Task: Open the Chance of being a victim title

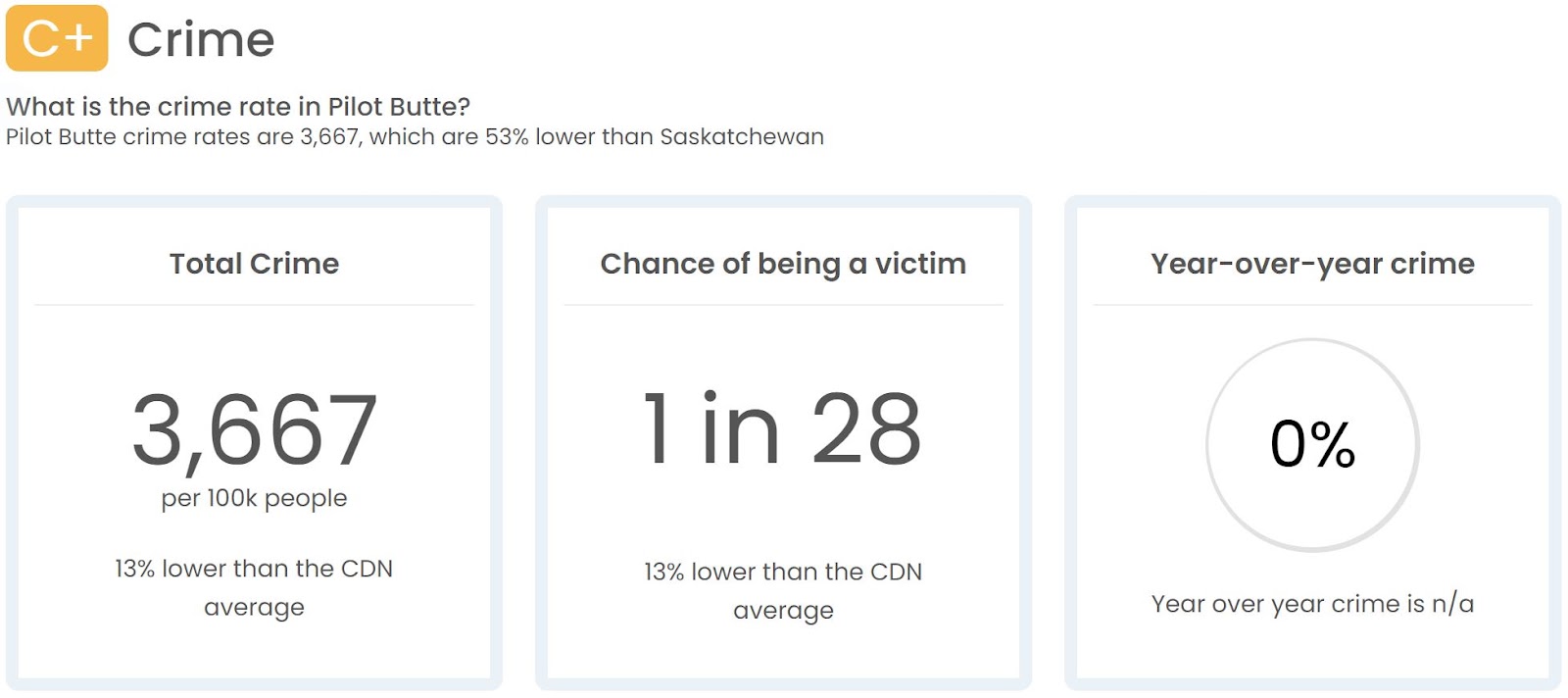Action: point(783,264)
